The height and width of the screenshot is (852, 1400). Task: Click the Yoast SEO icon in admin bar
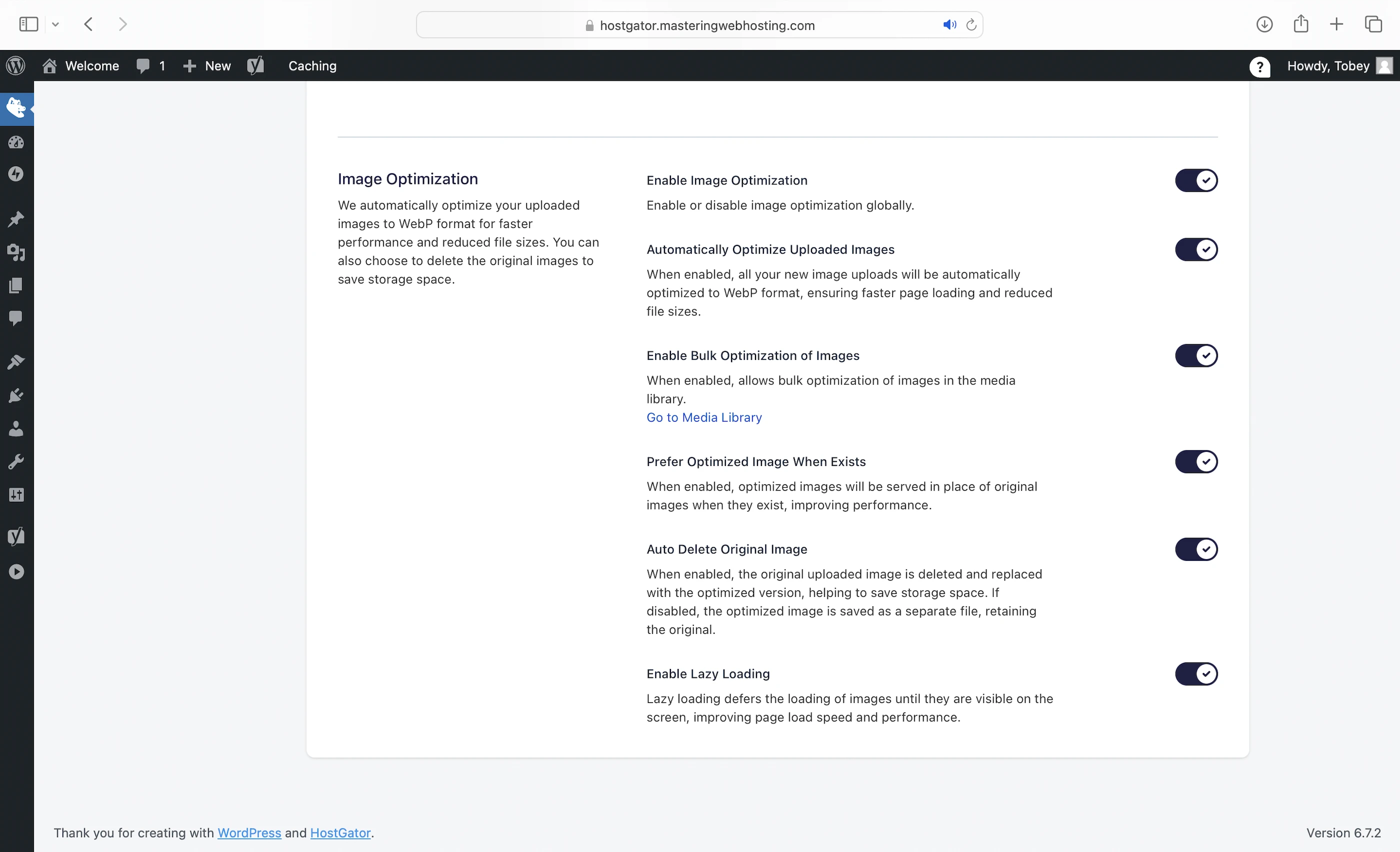pos(255,66)
